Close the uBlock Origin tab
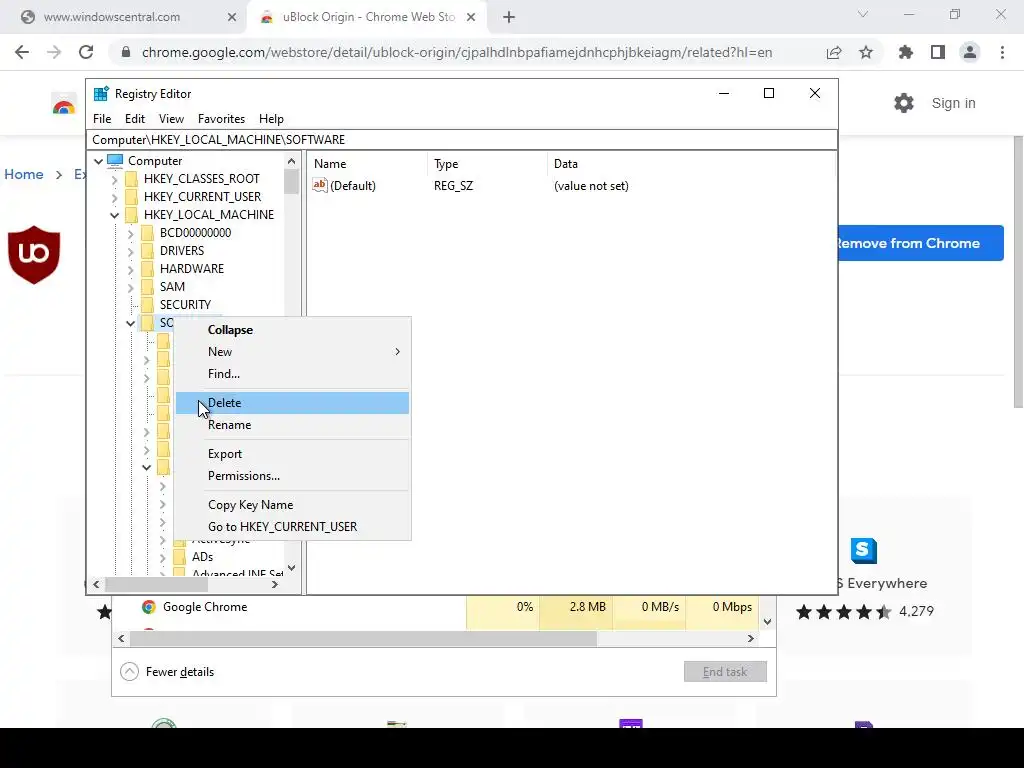Viewport: 1024px width, 768px height. 471,17
